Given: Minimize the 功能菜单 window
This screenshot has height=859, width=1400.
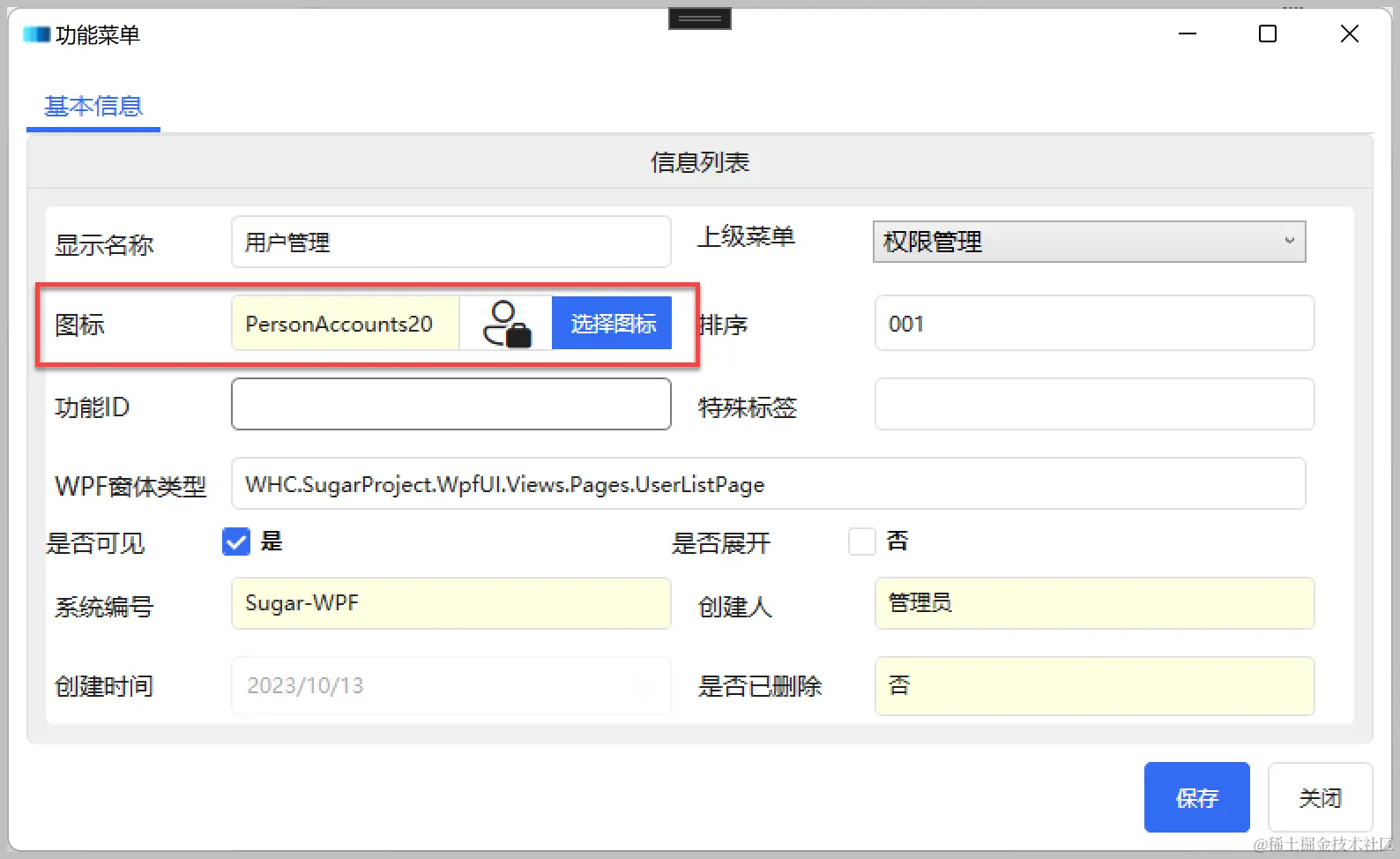Looking at the screenshot, I should (x=1188, y=34).
